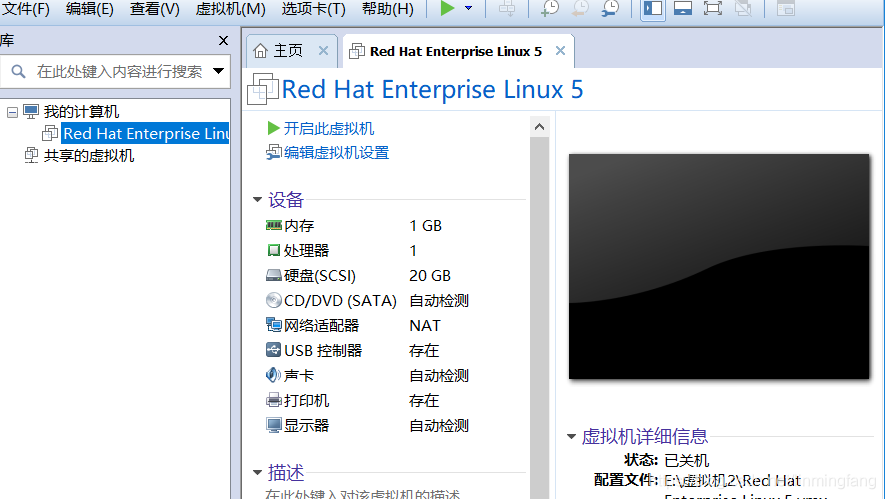The width and height of the screenshot is (885, 499).
Task: Click the virtual machine screen thumbnail
Action: tap(719, 266)
